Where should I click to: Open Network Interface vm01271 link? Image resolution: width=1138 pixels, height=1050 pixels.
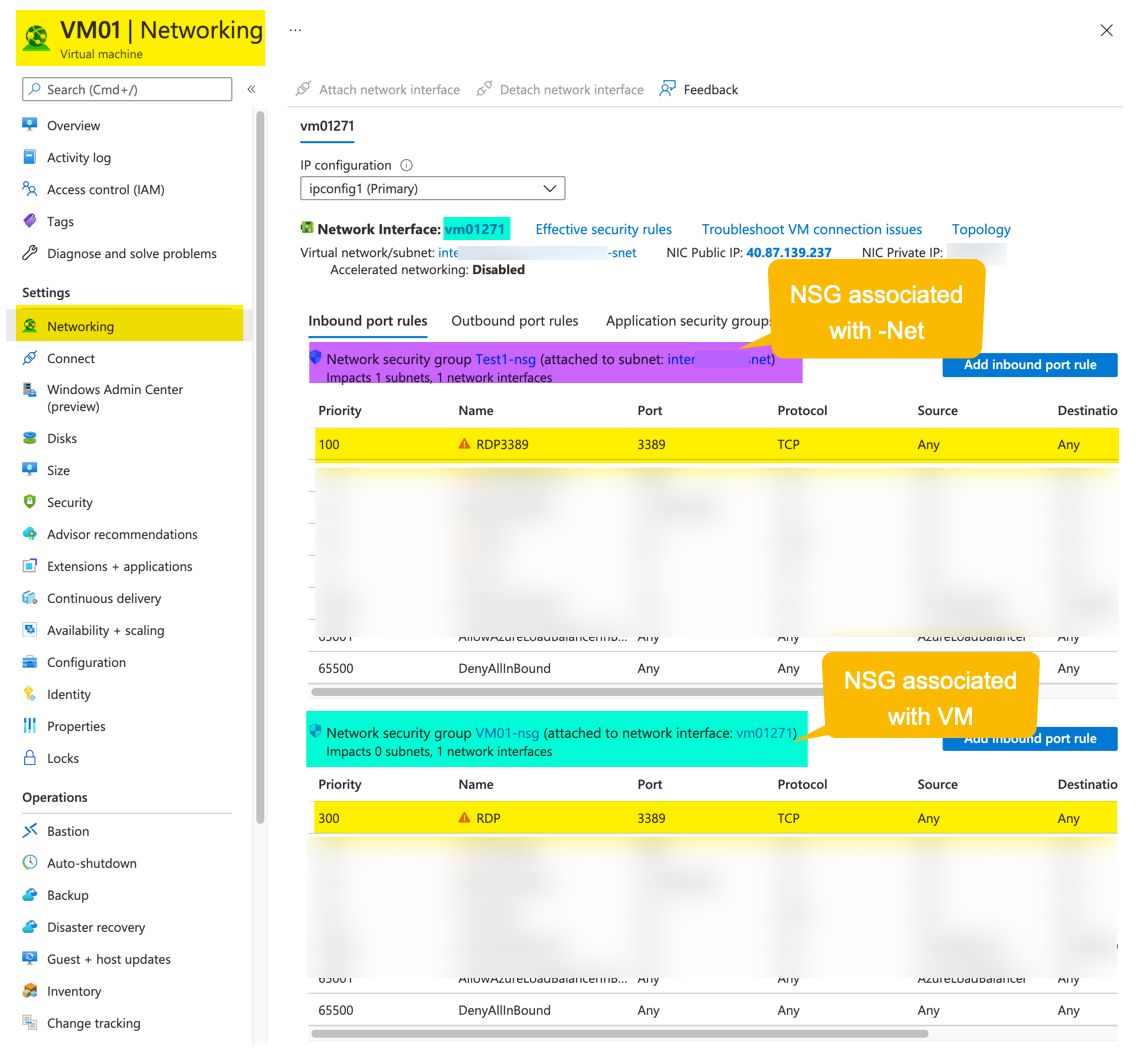click(475, 229)
